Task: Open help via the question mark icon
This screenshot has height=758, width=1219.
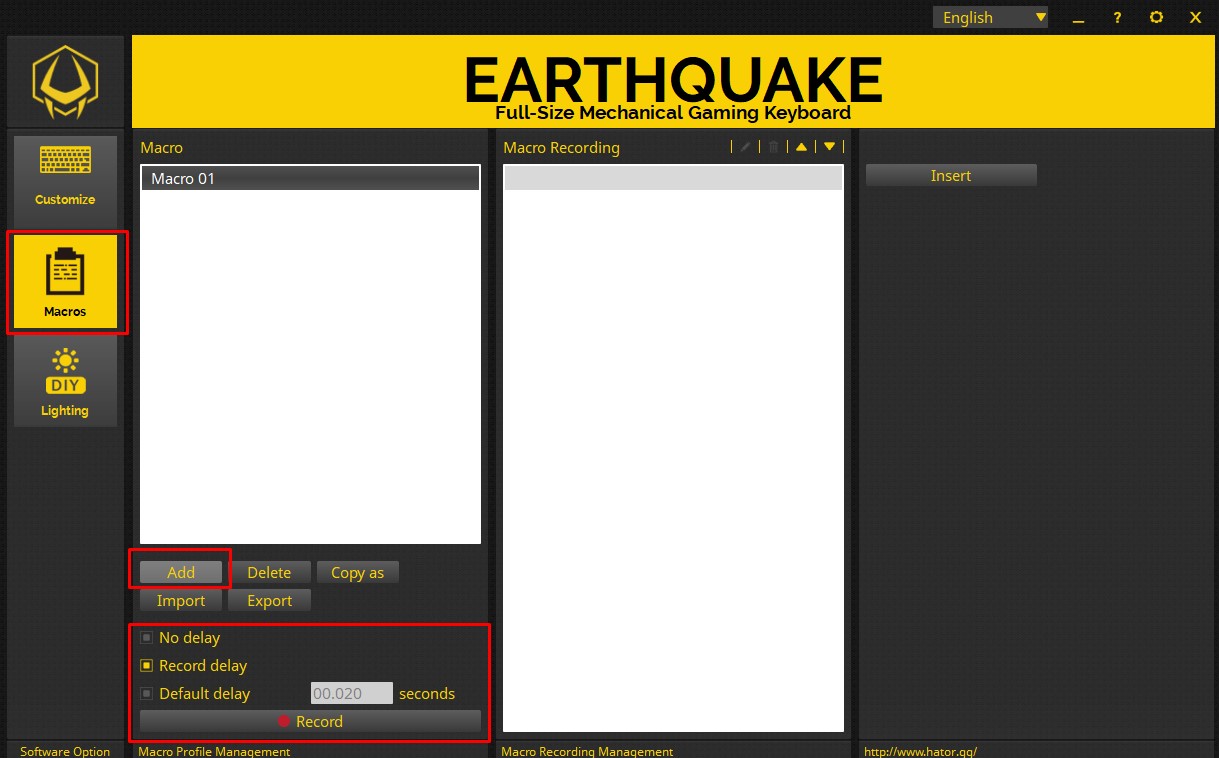Action: 1117,18
